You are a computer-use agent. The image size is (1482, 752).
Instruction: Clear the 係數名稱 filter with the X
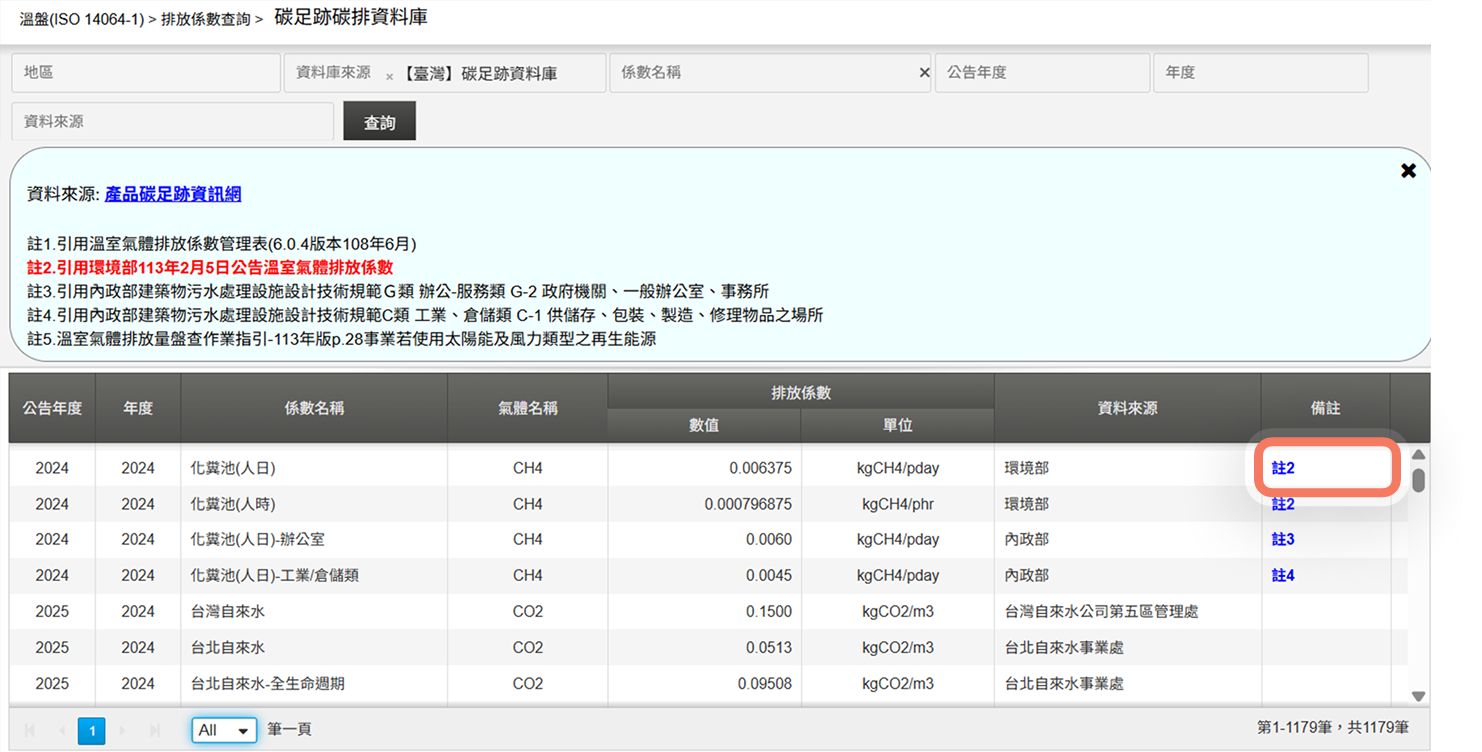point(924,73)
